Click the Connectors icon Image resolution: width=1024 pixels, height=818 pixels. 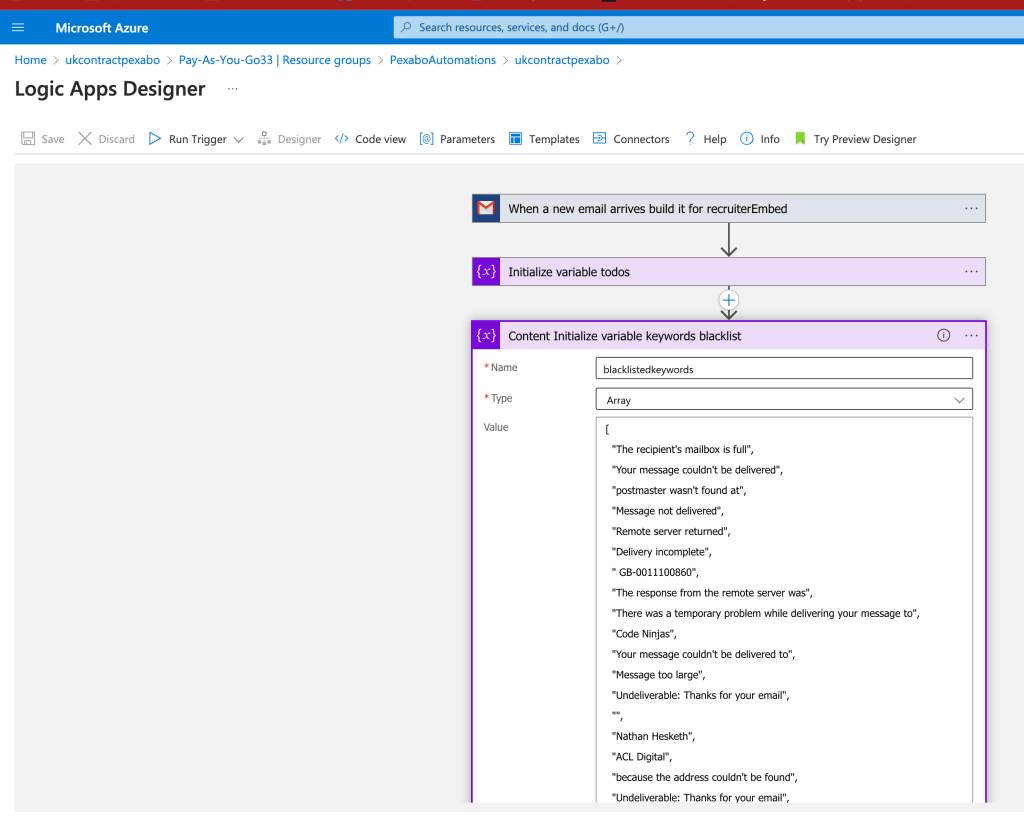tap(600, 138)
